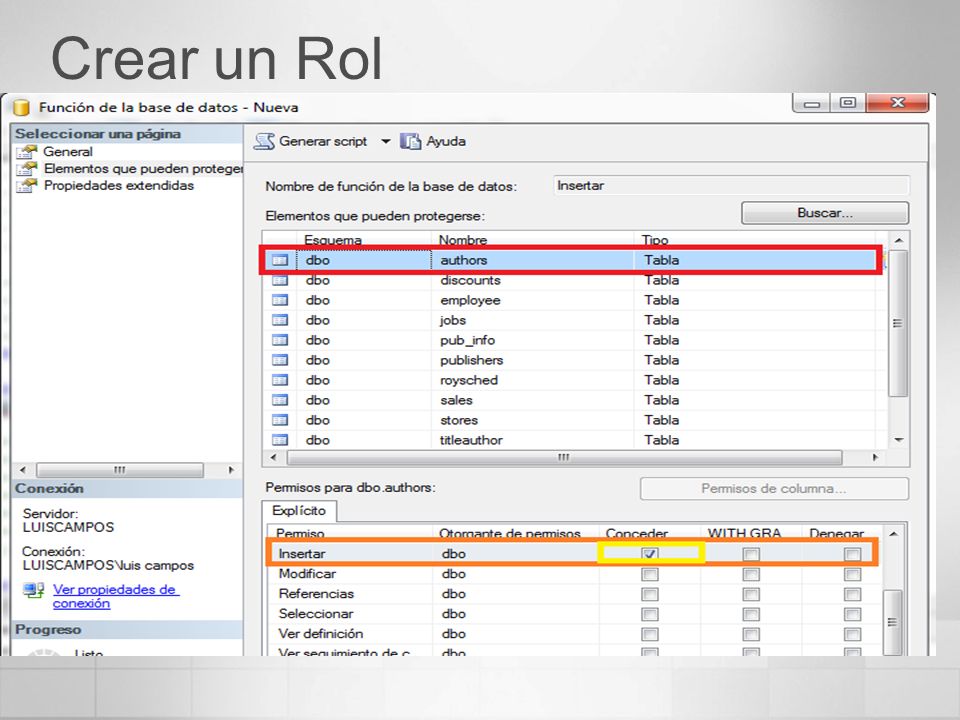Click the securables list horizontal scrollbar
This screenshot has width=960, height=720.
pos(564,457)
